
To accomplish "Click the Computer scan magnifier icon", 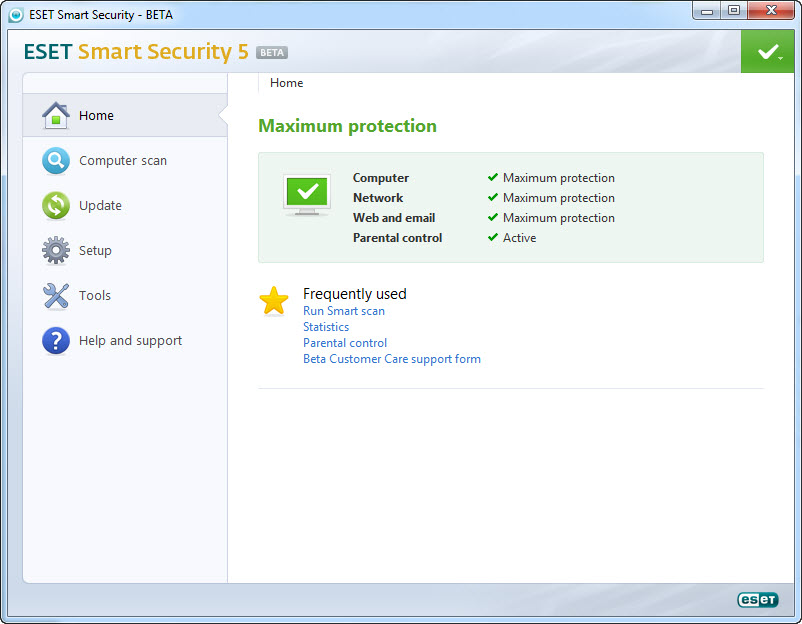I will pos(56,161).
